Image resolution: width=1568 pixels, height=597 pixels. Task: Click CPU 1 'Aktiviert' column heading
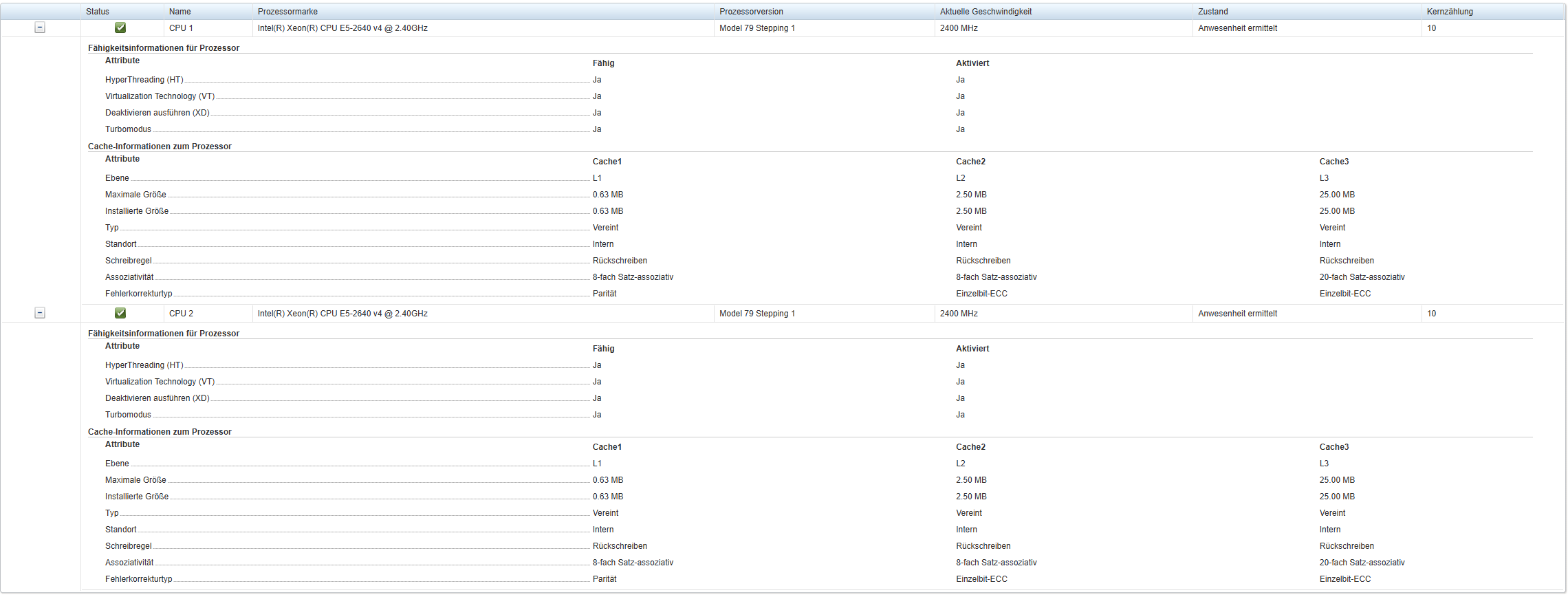[972, 63]
